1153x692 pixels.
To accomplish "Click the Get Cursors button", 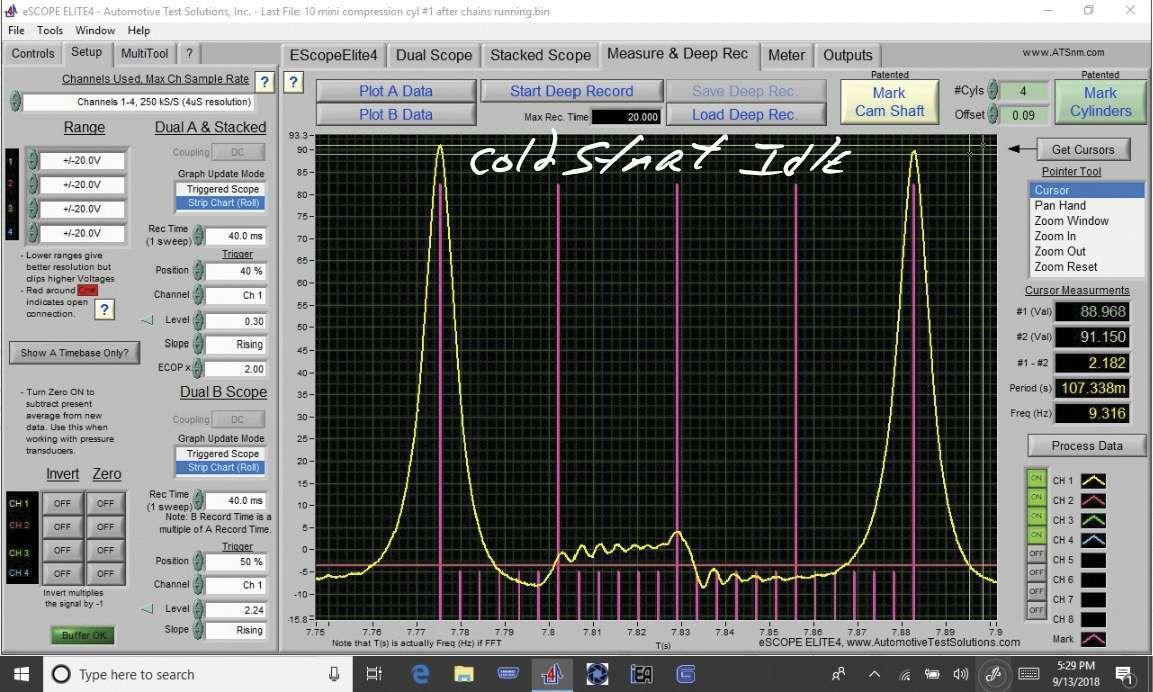I will [x=1082, y=149].
